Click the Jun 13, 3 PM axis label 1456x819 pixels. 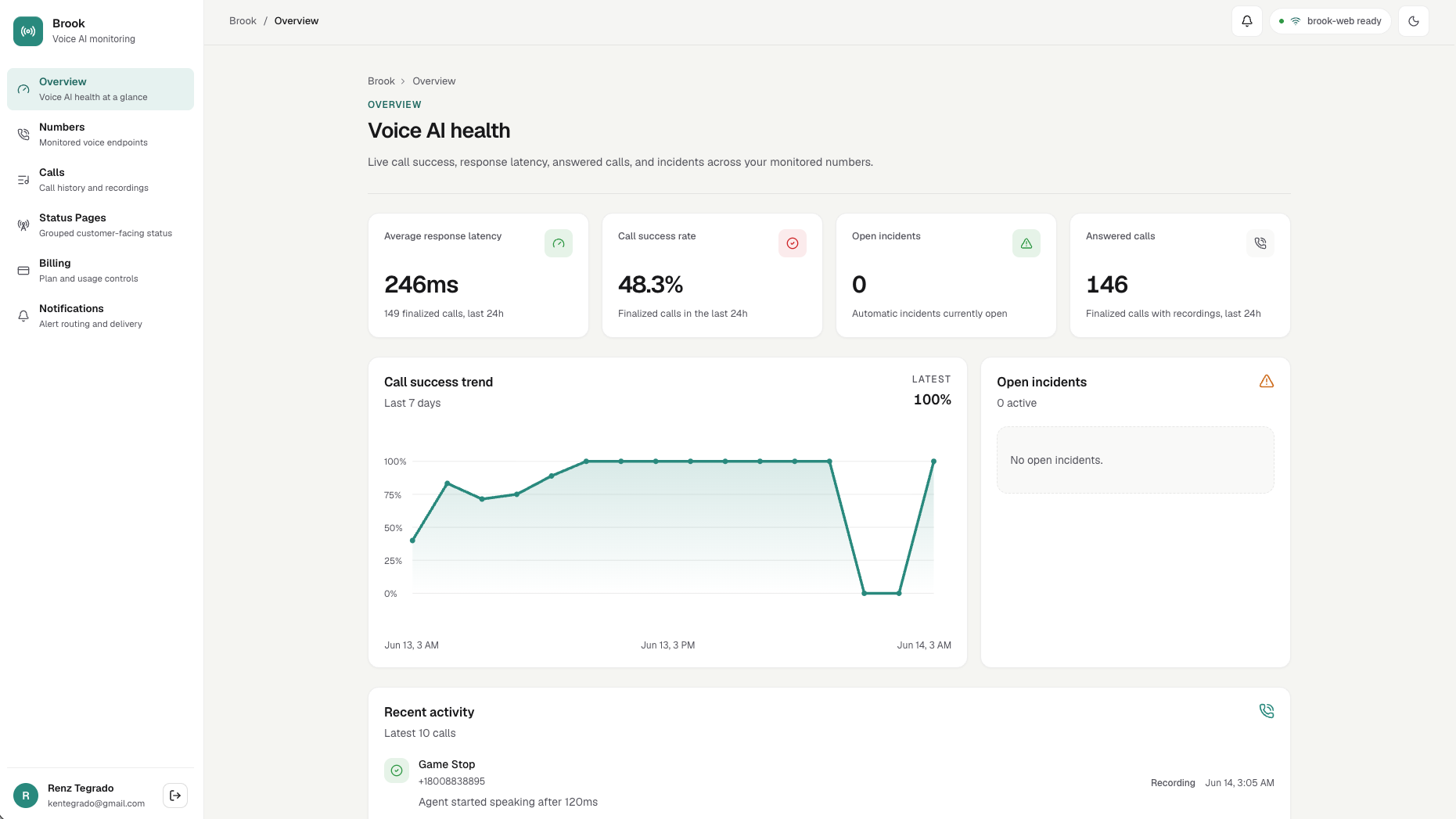(x=667, y=645)
